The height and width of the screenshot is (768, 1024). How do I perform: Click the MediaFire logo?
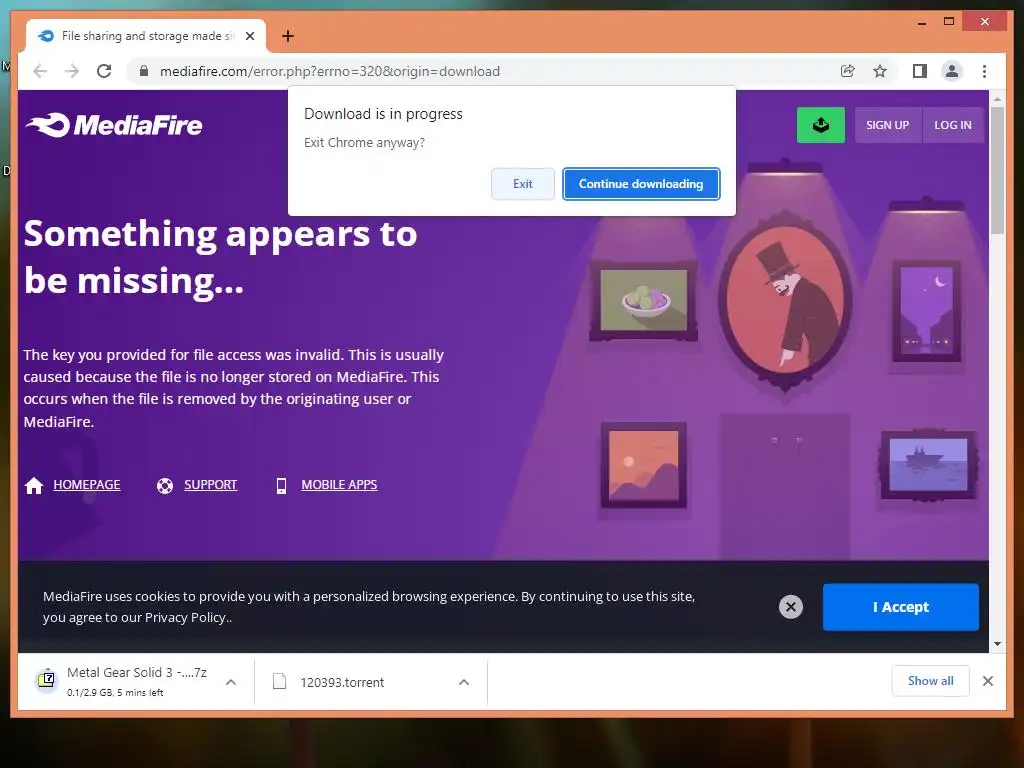[114, 125]
